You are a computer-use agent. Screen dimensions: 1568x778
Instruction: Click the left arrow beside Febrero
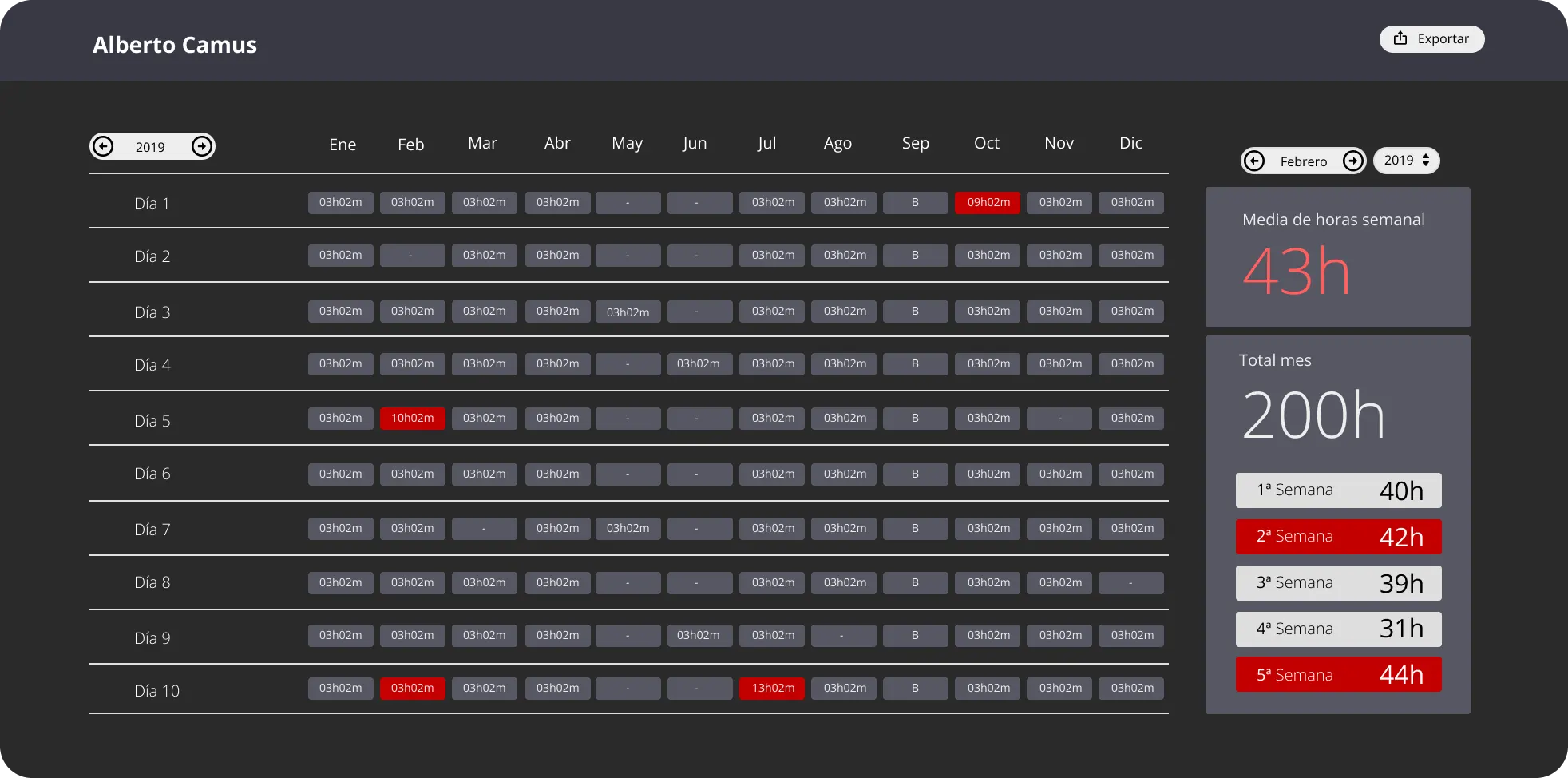[x=1255, y=161]
